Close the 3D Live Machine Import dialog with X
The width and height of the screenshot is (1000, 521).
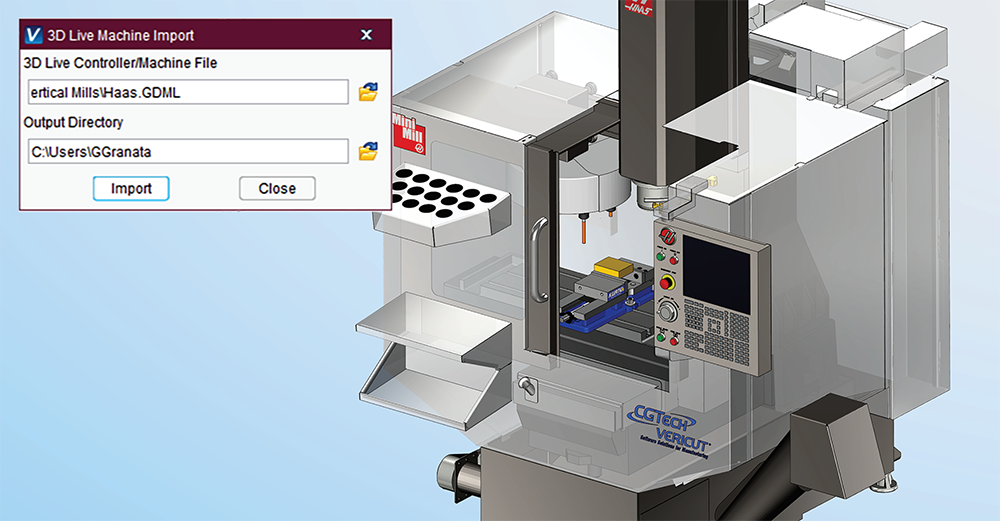click(366, 35)
